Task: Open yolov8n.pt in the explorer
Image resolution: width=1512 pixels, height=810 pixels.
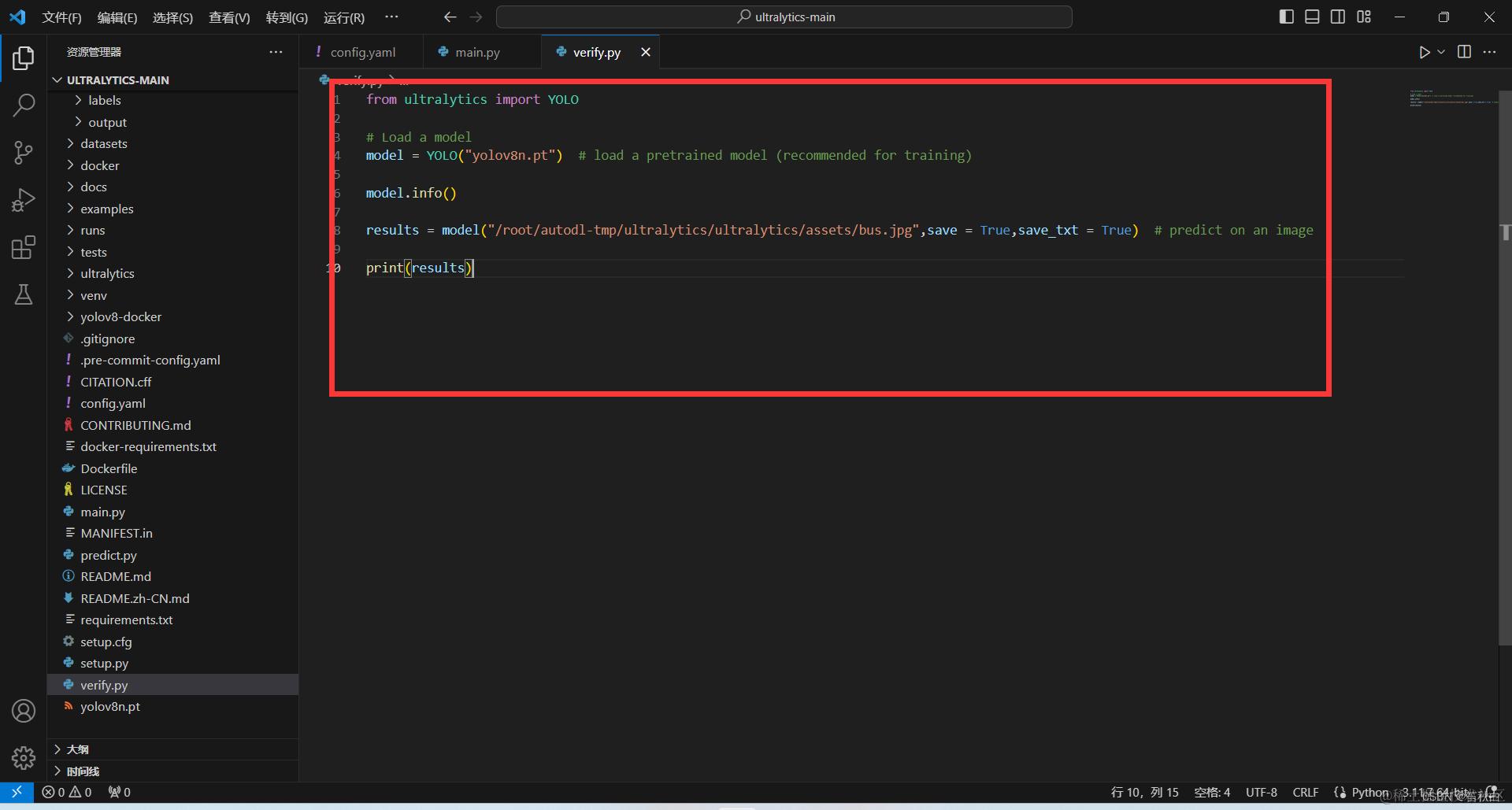Action: [172, 707]
